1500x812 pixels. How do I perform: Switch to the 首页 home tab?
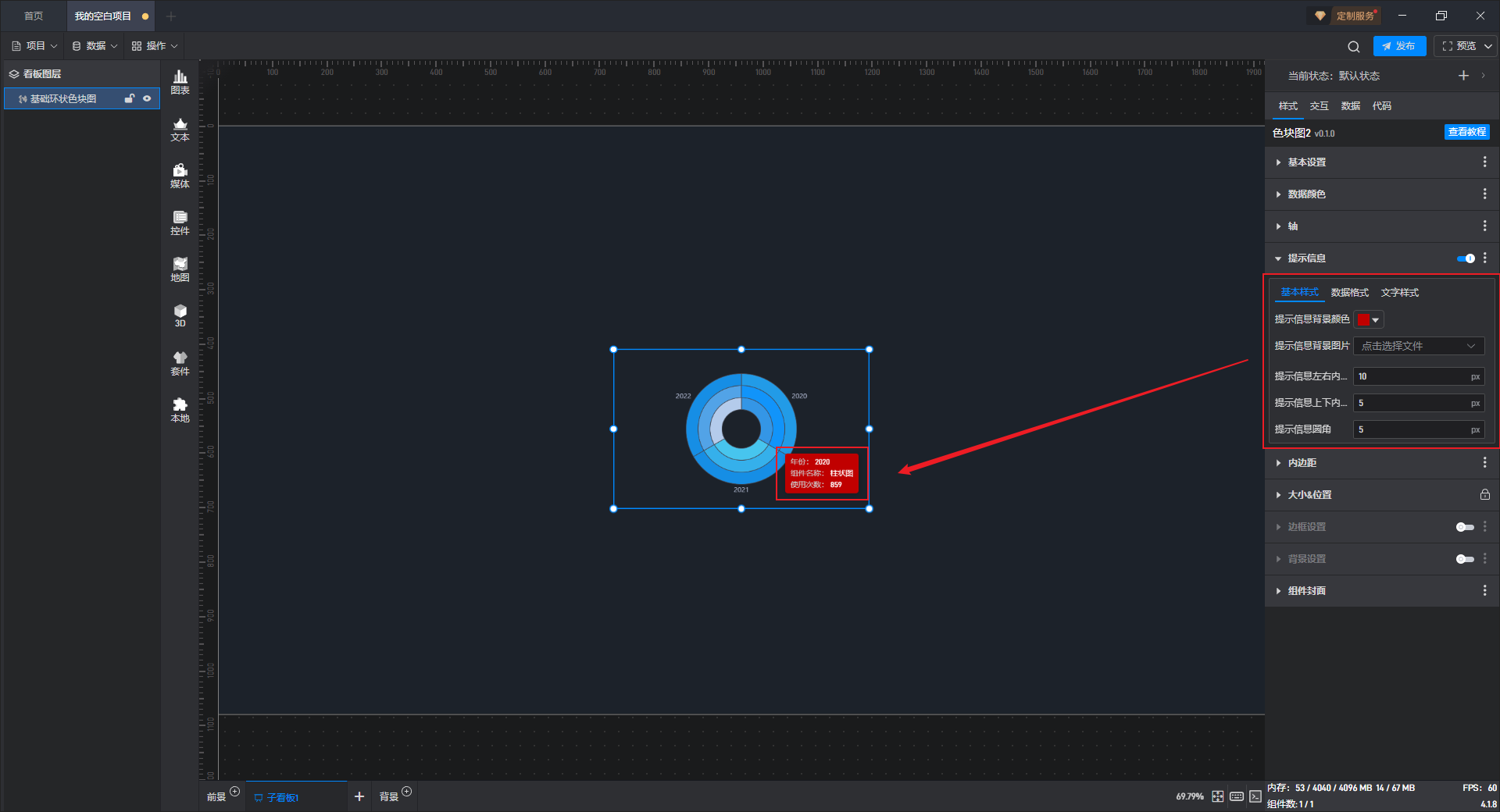point(34,16)
